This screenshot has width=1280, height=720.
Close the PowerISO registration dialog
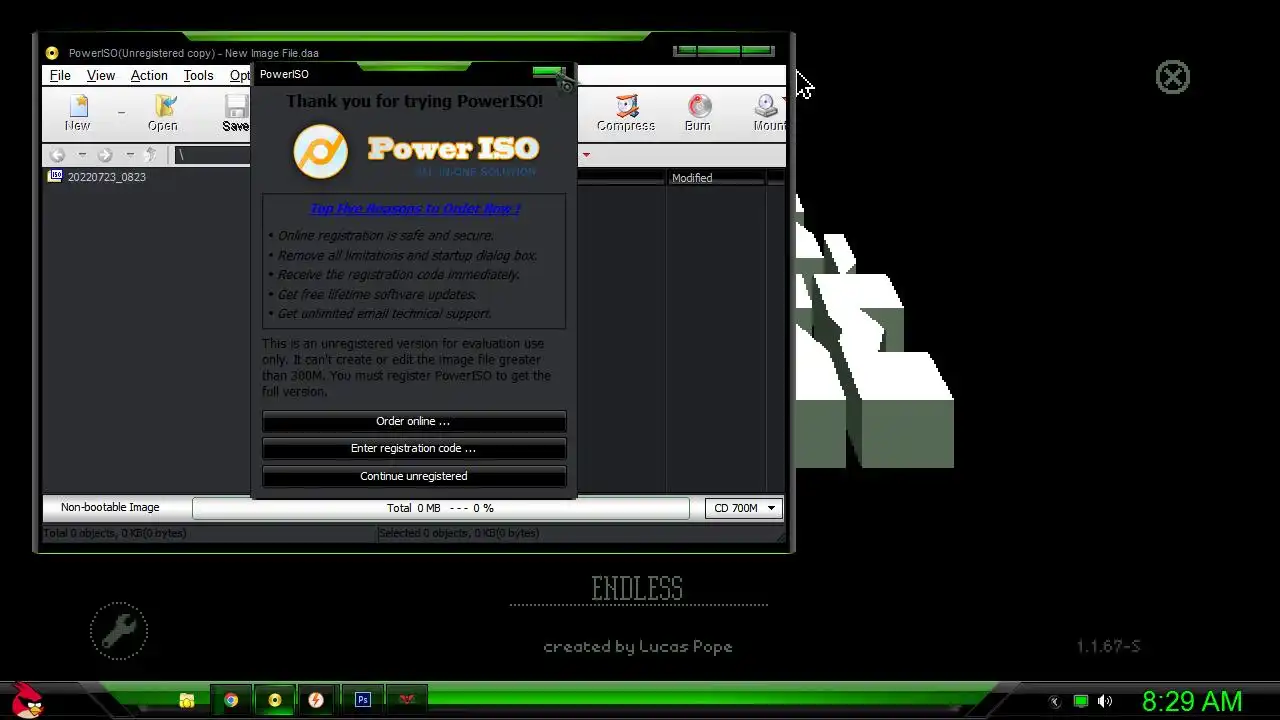549,72
